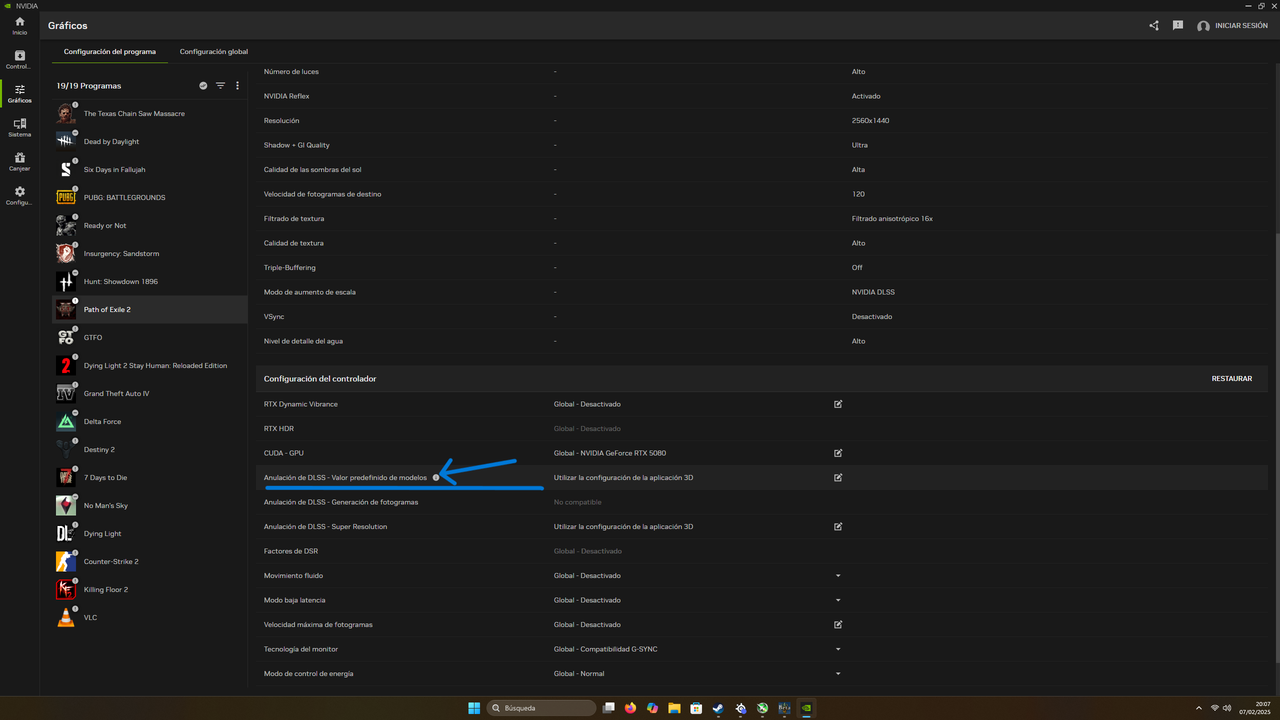Open Steam from the taskbar

click(x=718, y=708)
